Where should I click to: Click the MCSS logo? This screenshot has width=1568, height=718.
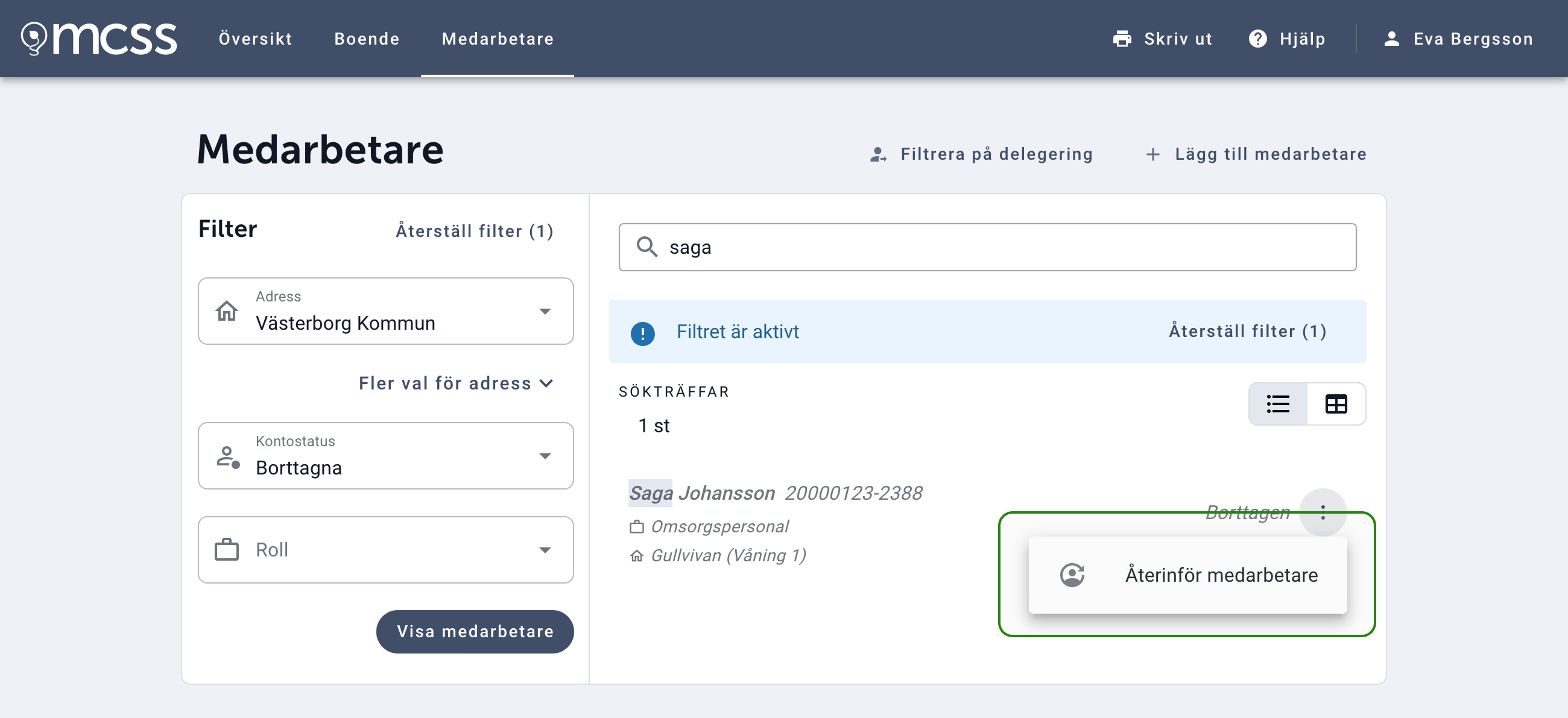pyautogui.click(x=100, y=39)
